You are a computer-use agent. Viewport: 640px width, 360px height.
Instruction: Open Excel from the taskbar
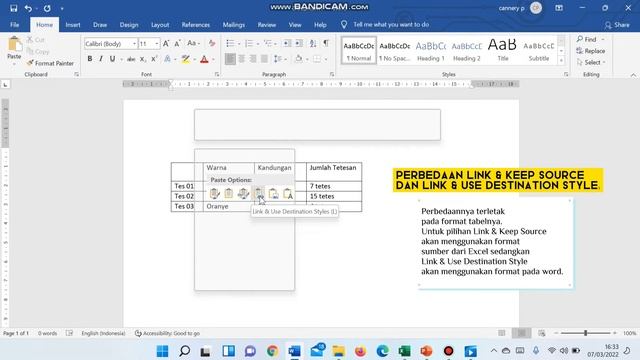404,351
